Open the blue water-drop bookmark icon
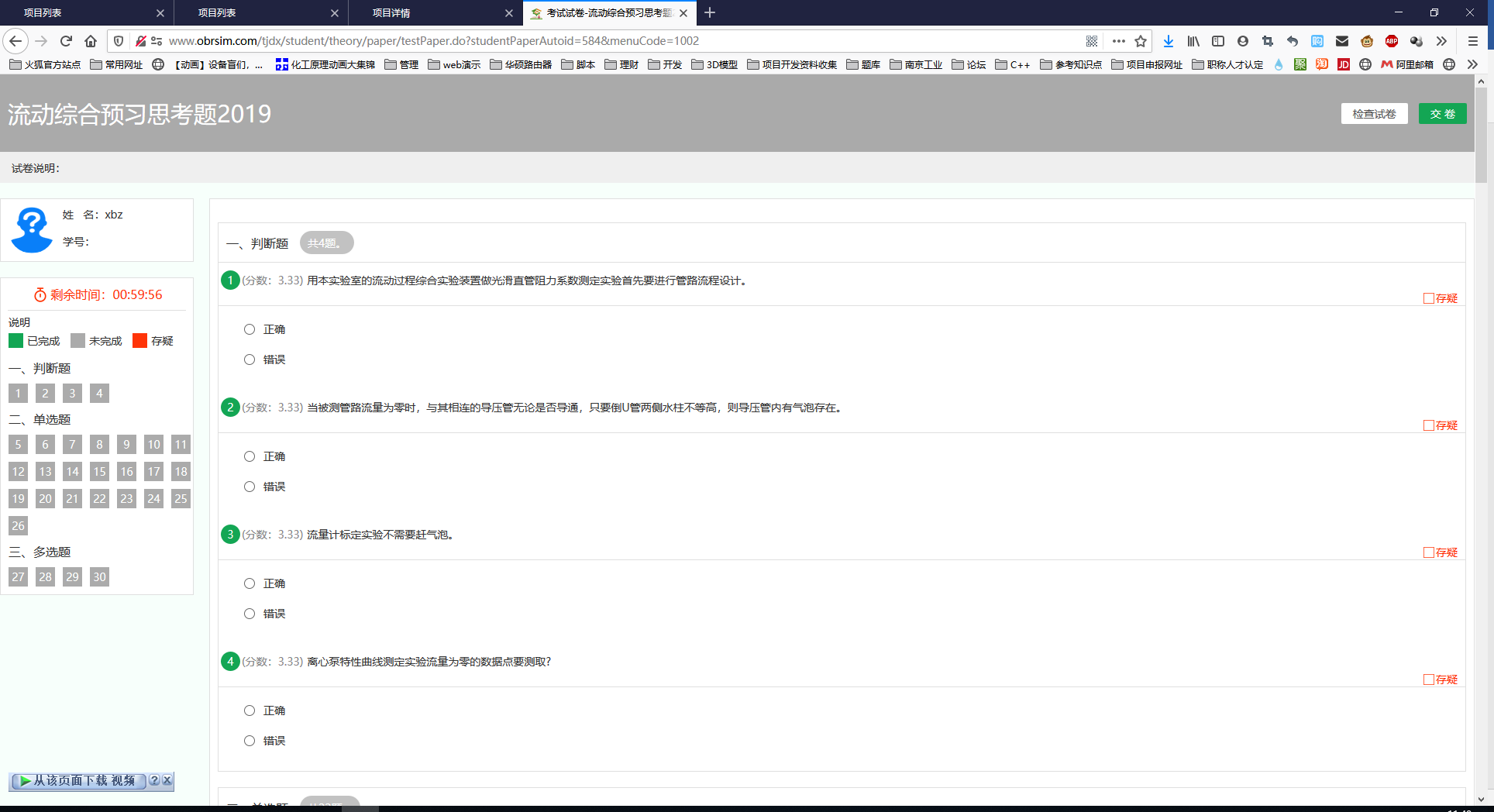The width and height of the screenshot is (1494, 812). tap(1279, 64)
